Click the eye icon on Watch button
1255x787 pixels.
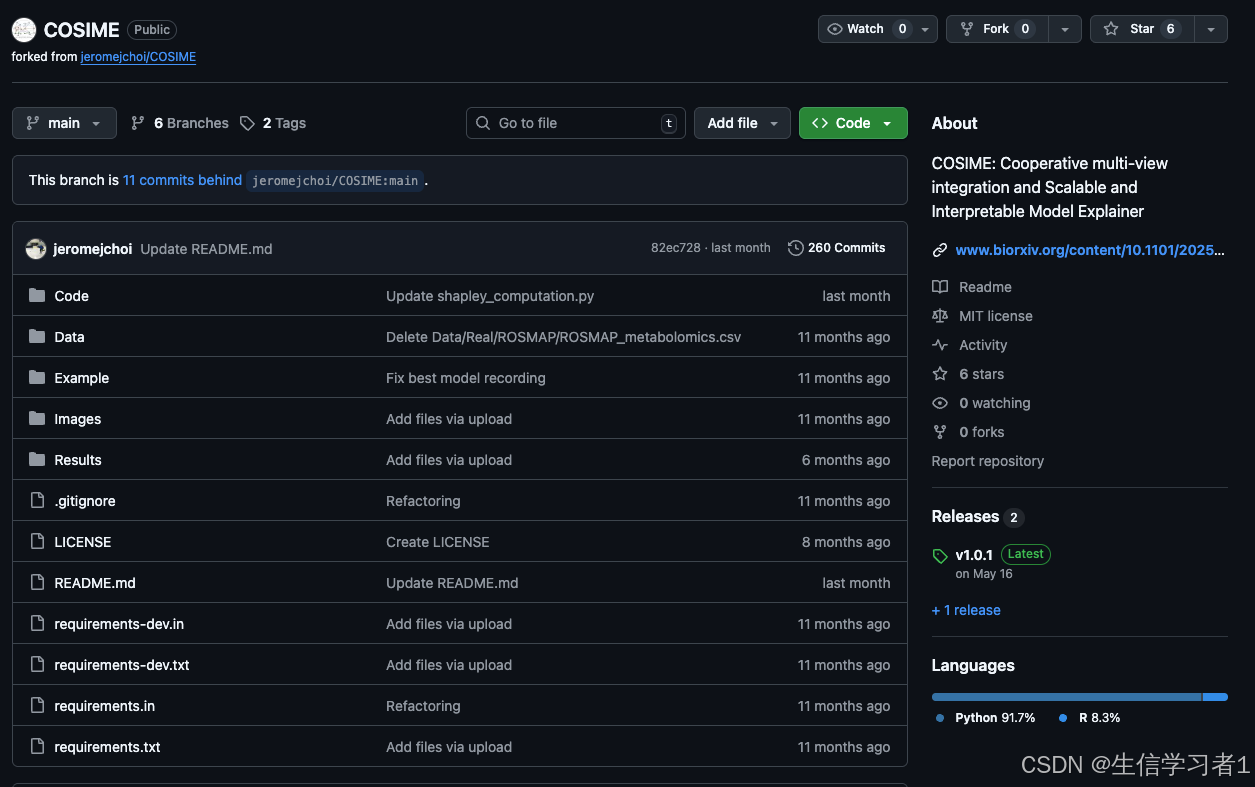click(x=835, y=29)
